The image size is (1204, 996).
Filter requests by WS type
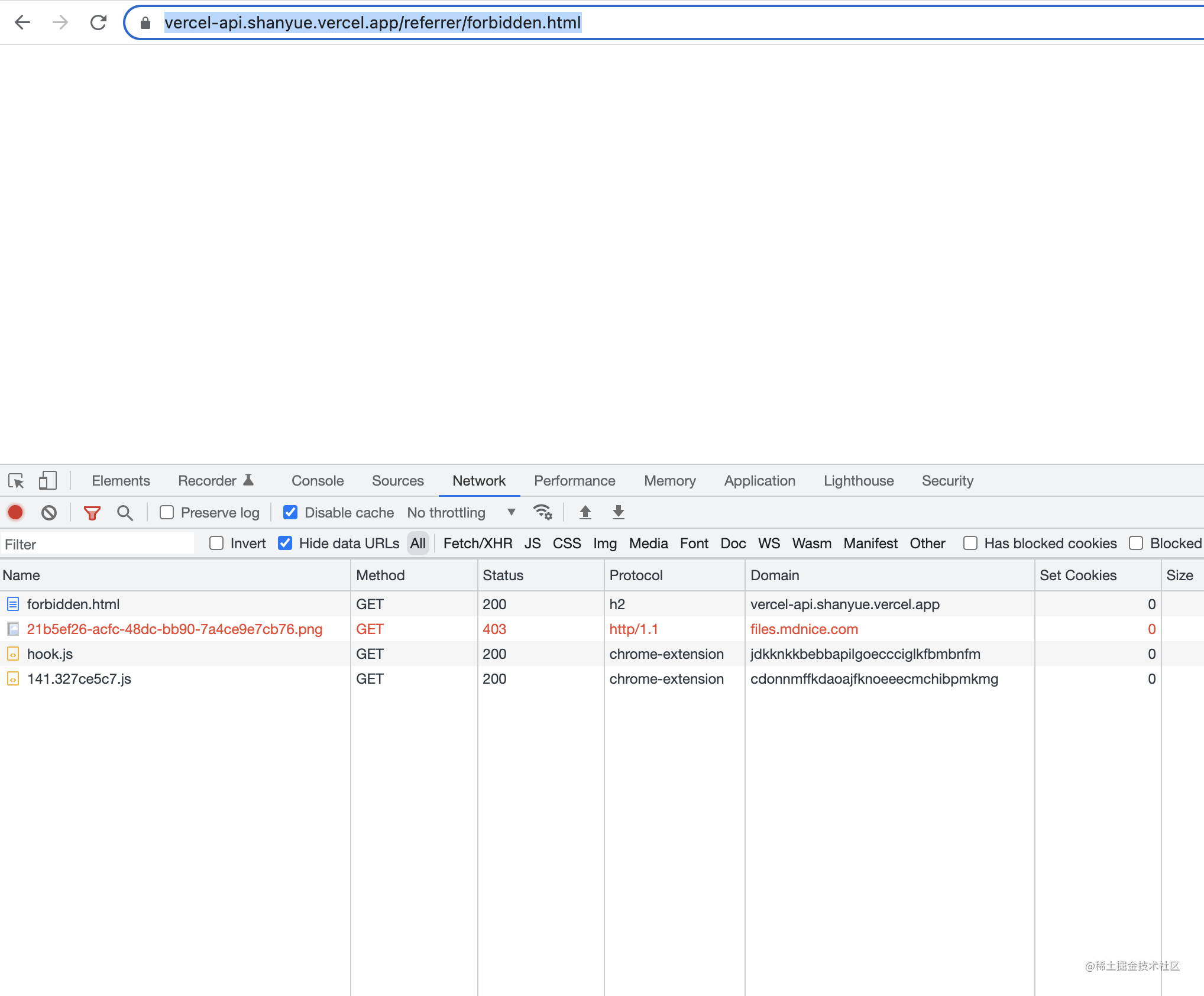(x=769, y=544)
